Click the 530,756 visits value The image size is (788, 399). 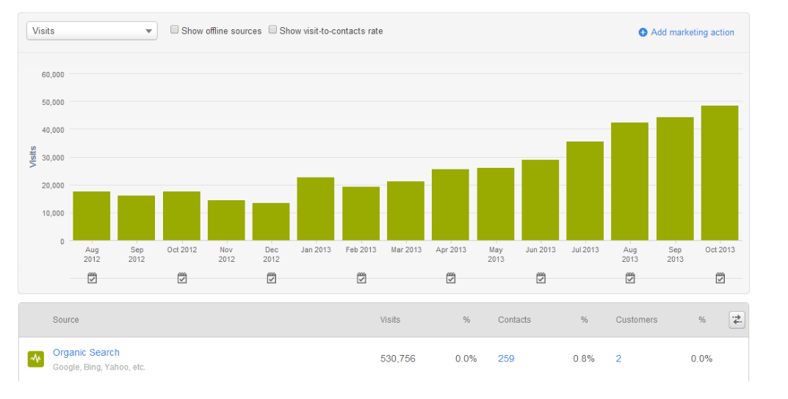click(x=398, y=359)
